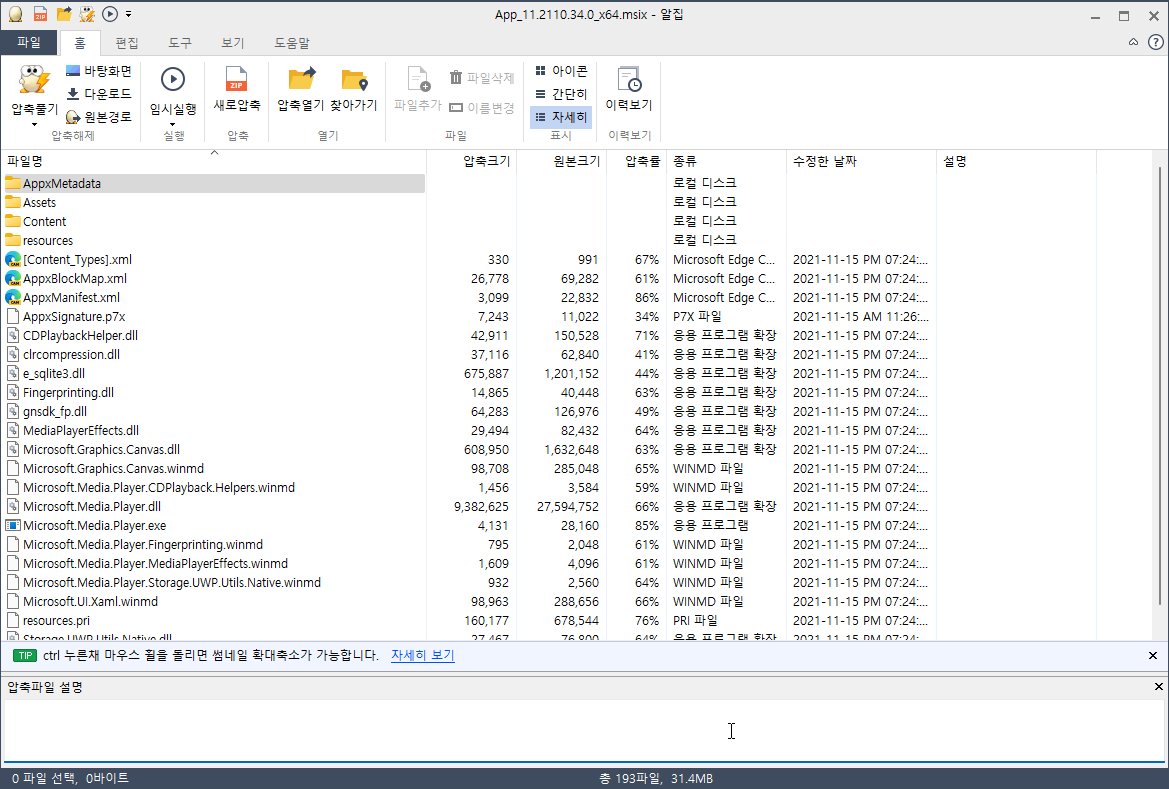The width and height of the screenshot is (1169, 789).
Task: Select the [Content_Types].xml Edge icon
Action: pos(13,260)
